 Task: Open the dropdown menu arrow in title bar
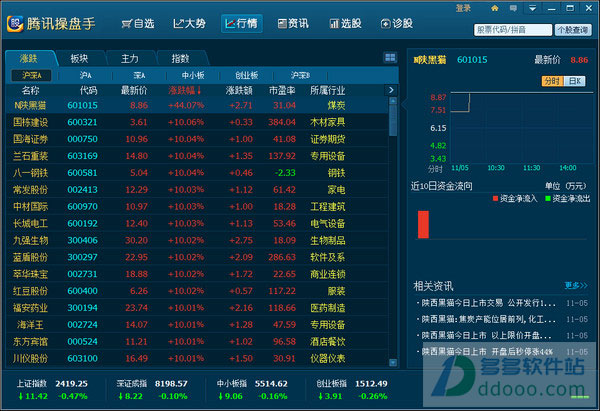532,8
